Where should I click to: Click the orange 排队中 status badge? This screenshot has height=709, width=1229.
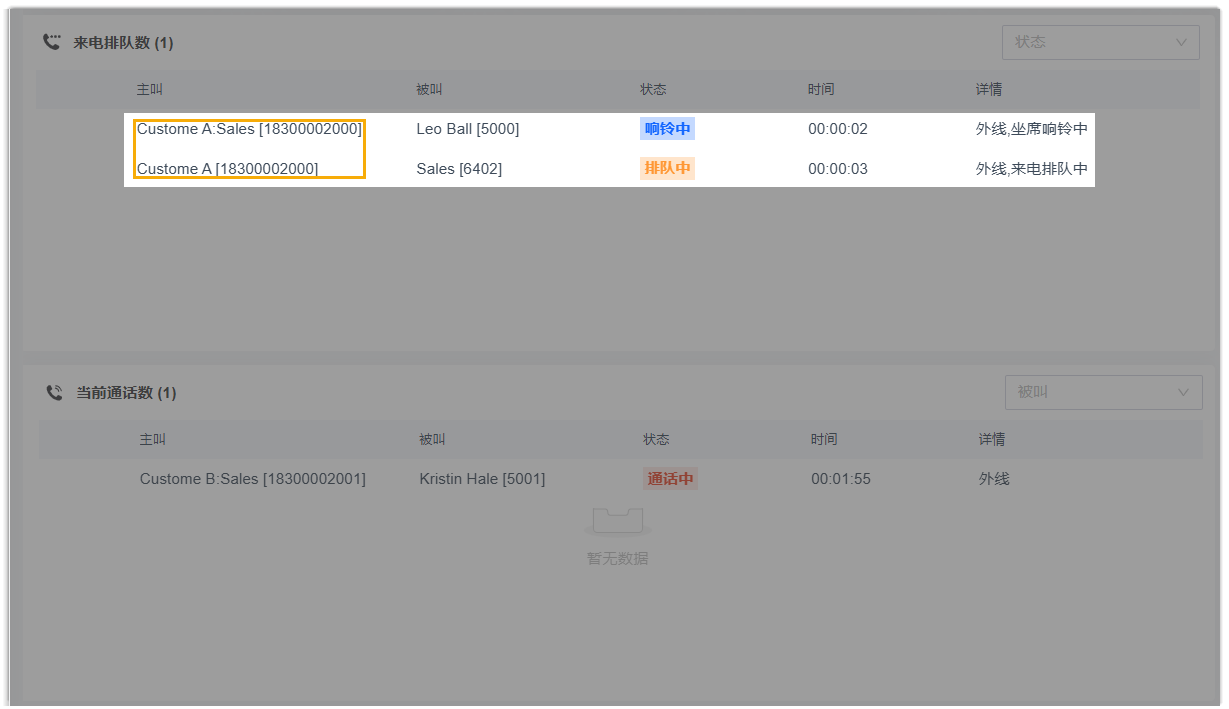pos(667,168)
